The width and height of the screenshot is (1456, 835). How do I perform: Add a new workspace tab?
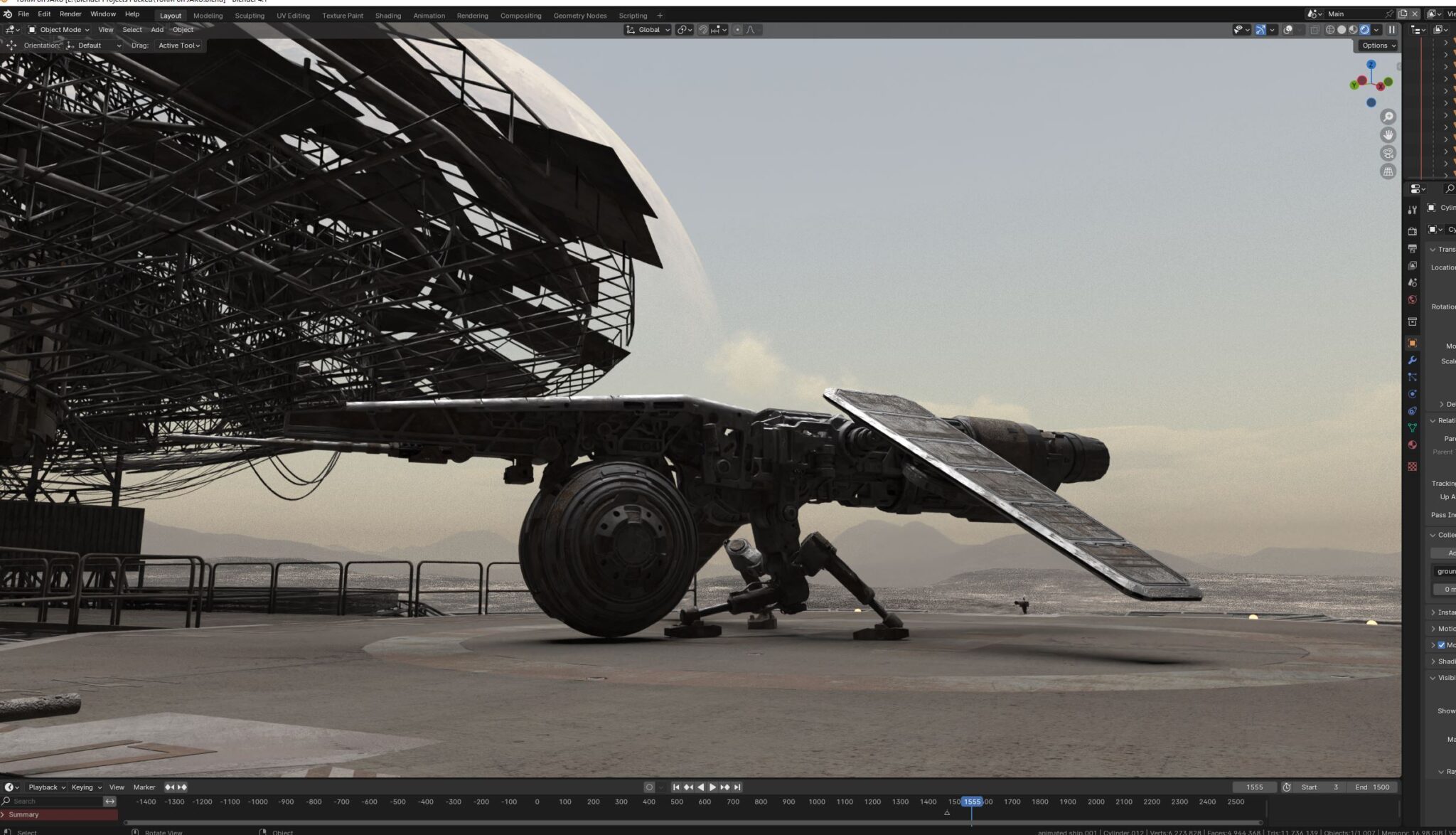pyautogui.click(x=660, y=16)
